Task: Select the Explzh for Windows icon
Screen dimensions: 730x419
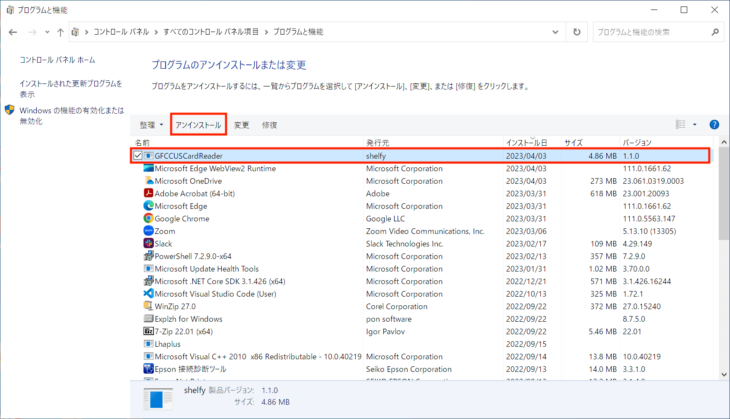Action: click(149, 319)
